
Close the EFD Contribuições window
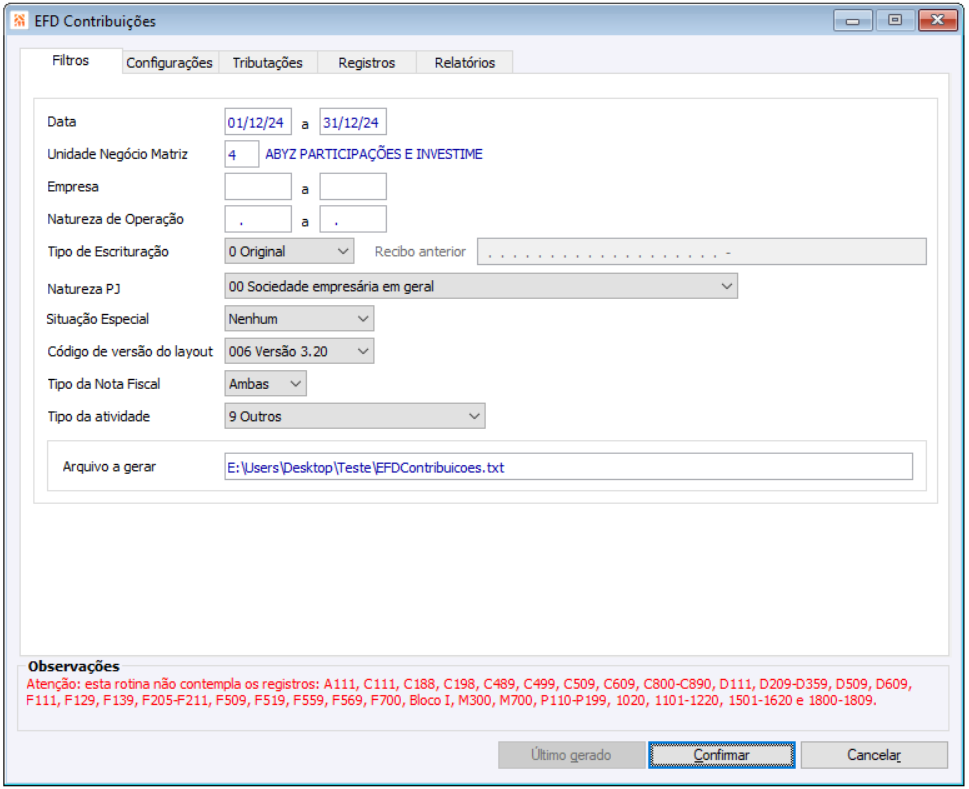pos(937,20)
